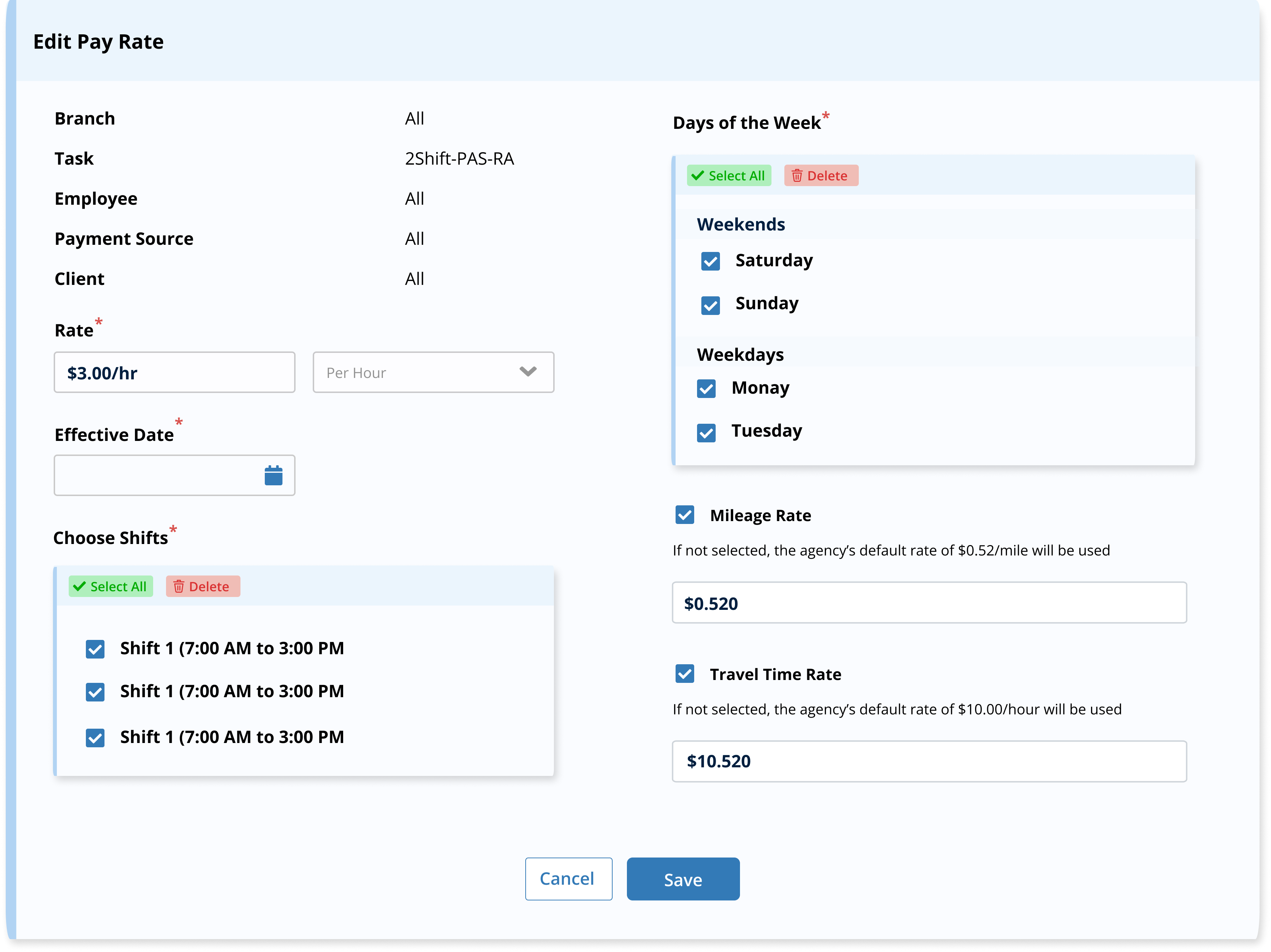This screenshot has width=1271, height=952.
Task: Click the Task value 2Shift-PAS-RA
Action: (460, 159)
